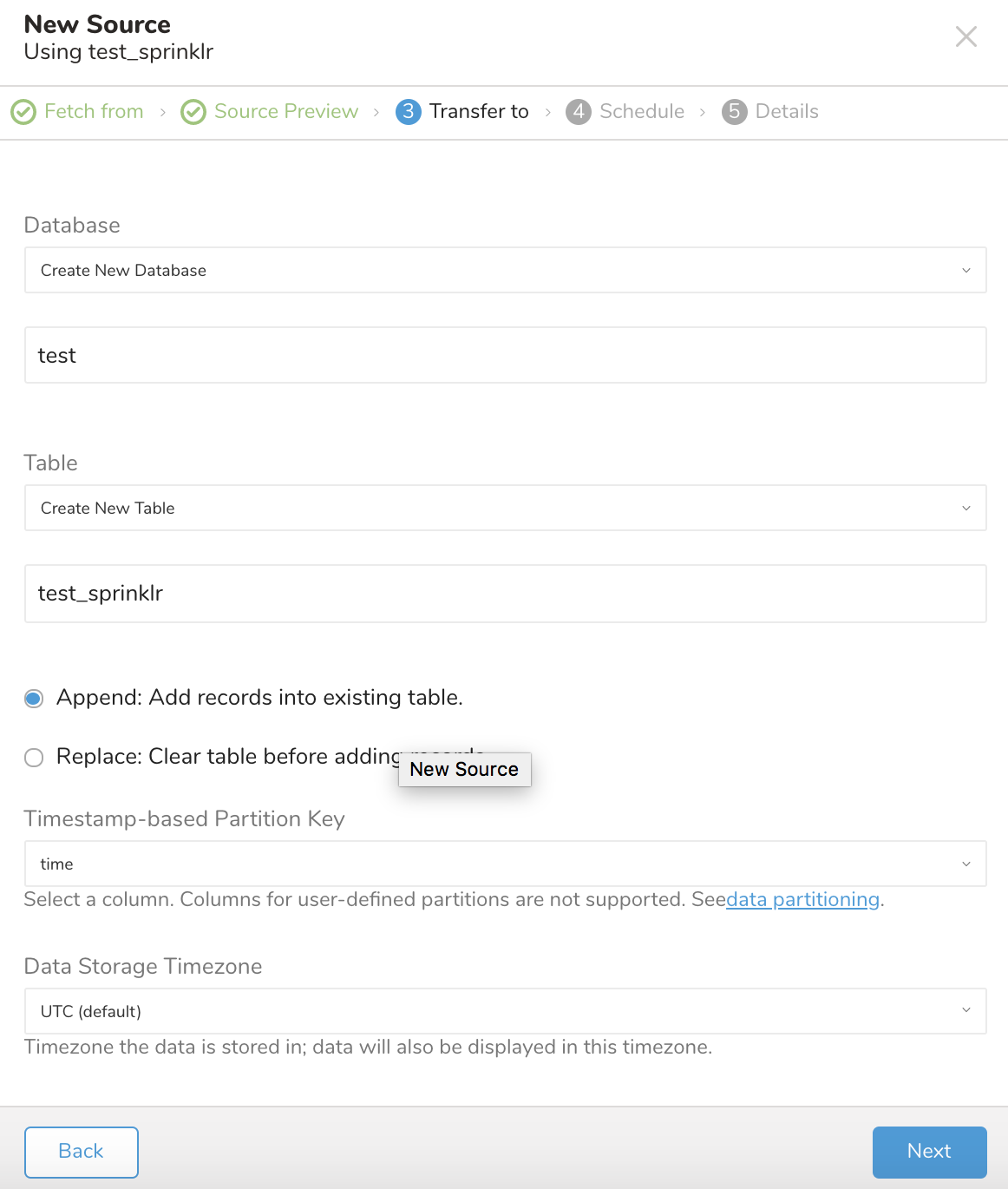Select Replace table radio button

point(34,758)
